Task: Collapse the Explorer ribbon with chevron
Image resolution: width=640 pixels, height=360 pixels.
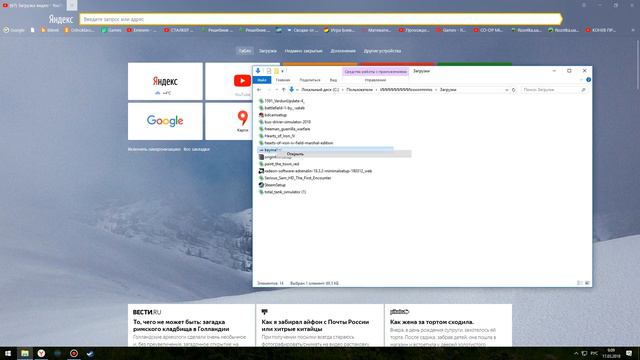Action: coord(581,80)
